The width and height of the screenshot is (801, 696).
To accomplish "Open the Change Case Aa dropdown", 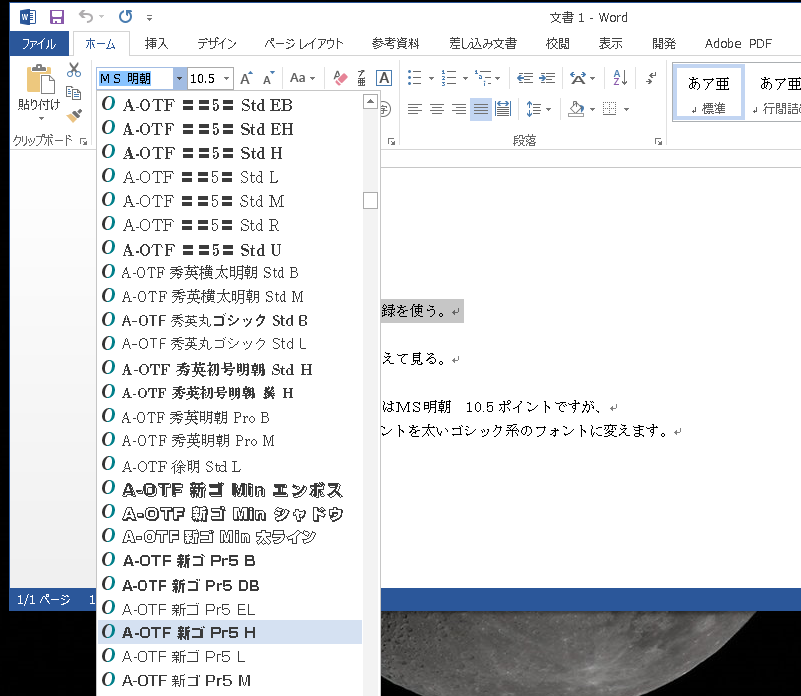I will (302, 78).
